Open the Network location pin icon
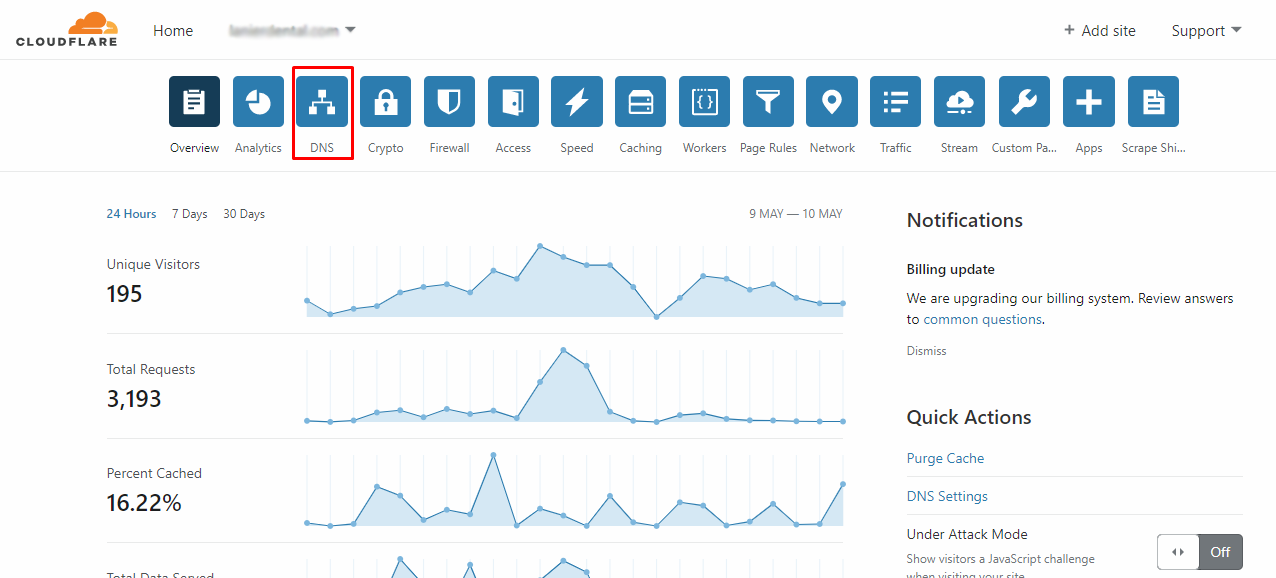The width and height of the screenshot is (1276, 578). pyautogui.click(x=832, y=101)
